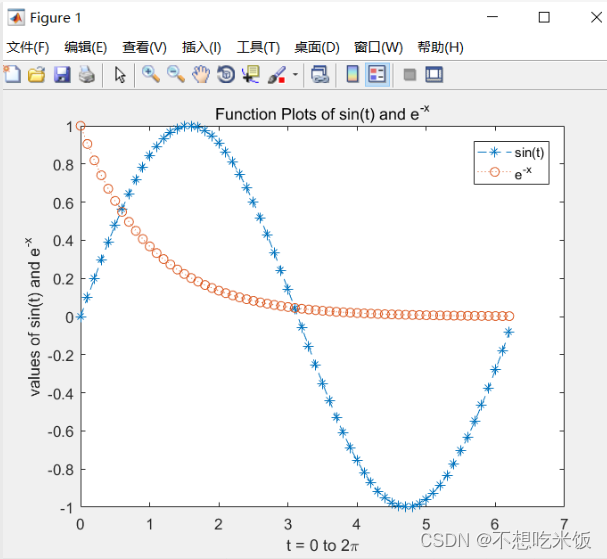Minimize the Figure 1 window

[x=492, y=17]
